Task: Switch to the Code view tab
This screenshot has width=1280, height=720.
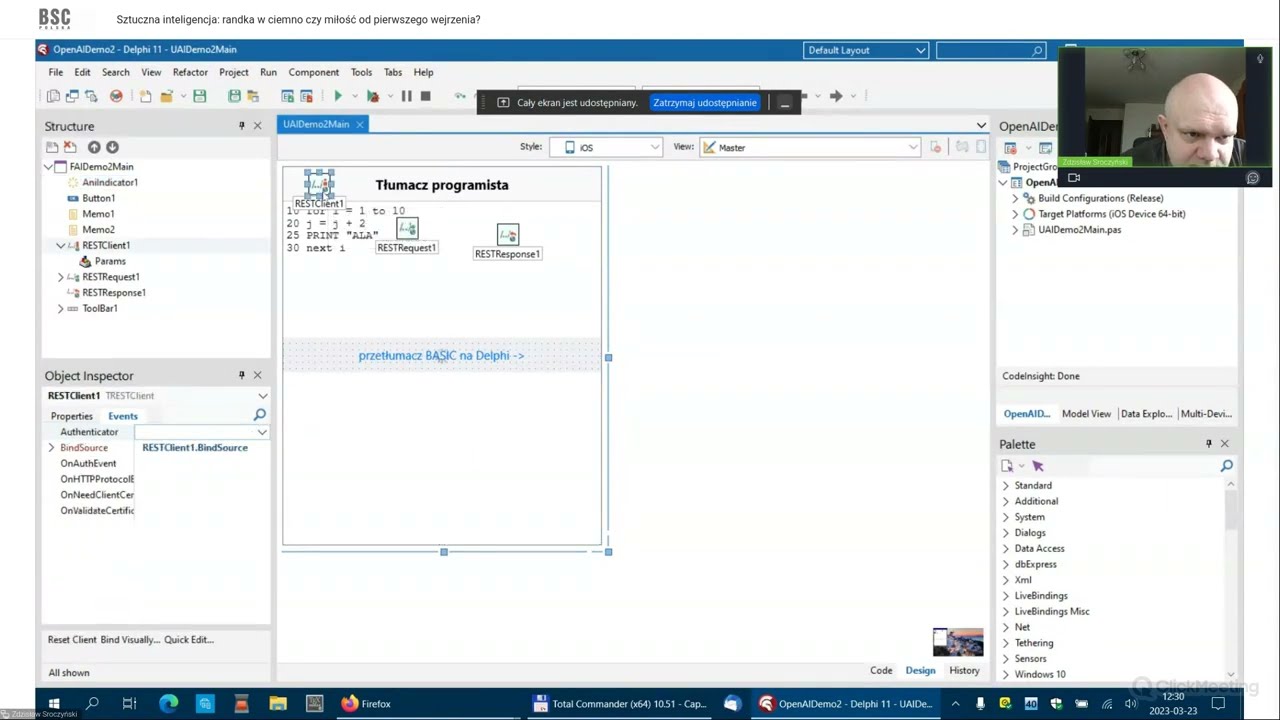Action: coord(881,671)
